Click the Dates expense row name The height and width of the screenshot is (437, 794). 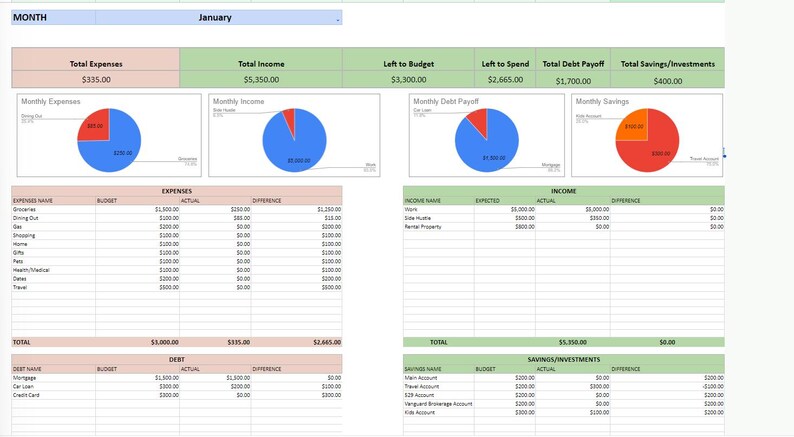click(x=53, y=279)
